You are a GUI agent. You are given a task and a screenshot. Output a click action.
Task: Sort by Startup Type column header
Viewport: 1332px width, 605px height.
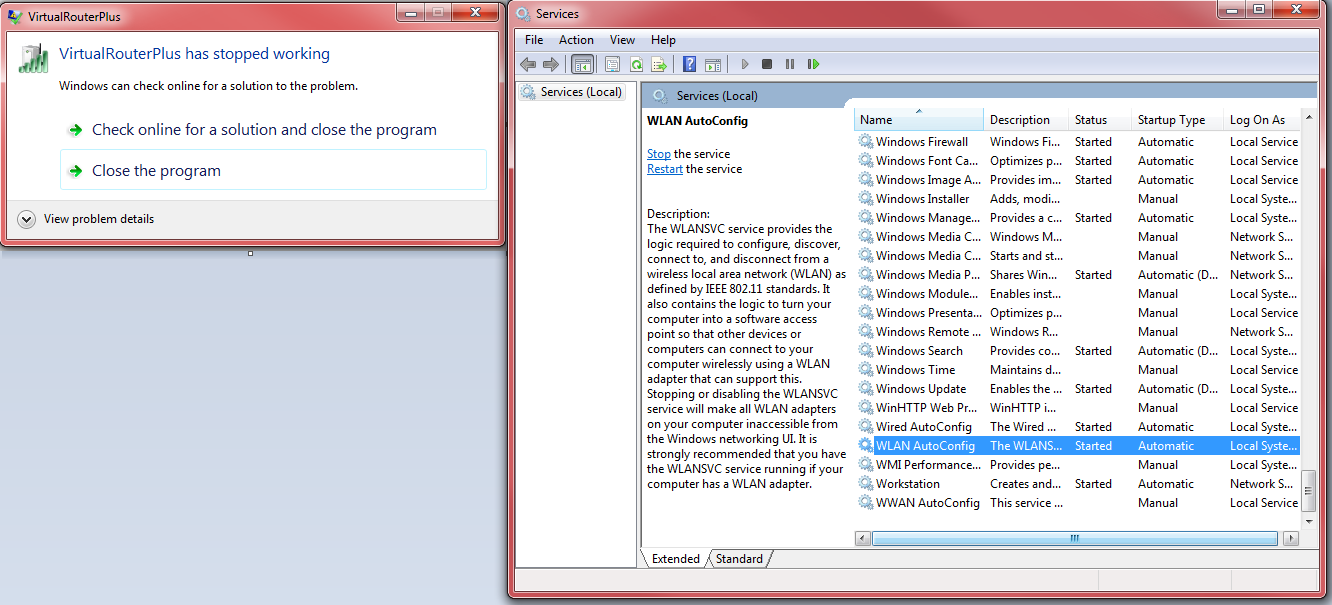[x=1171, y=120]
